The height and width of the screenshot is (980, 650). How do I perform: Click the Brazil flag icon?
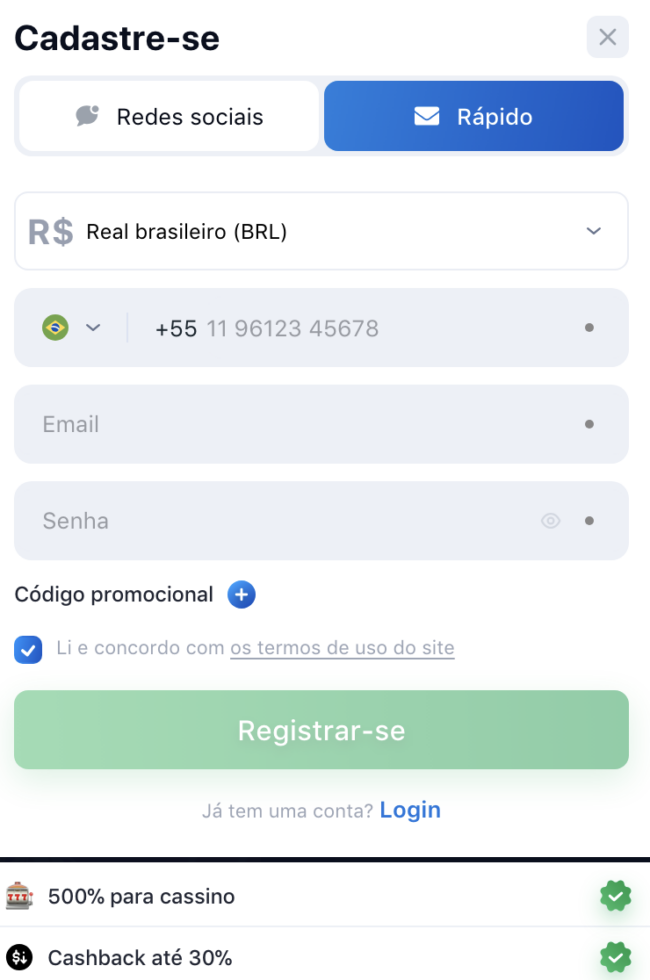tap(55, 328)
